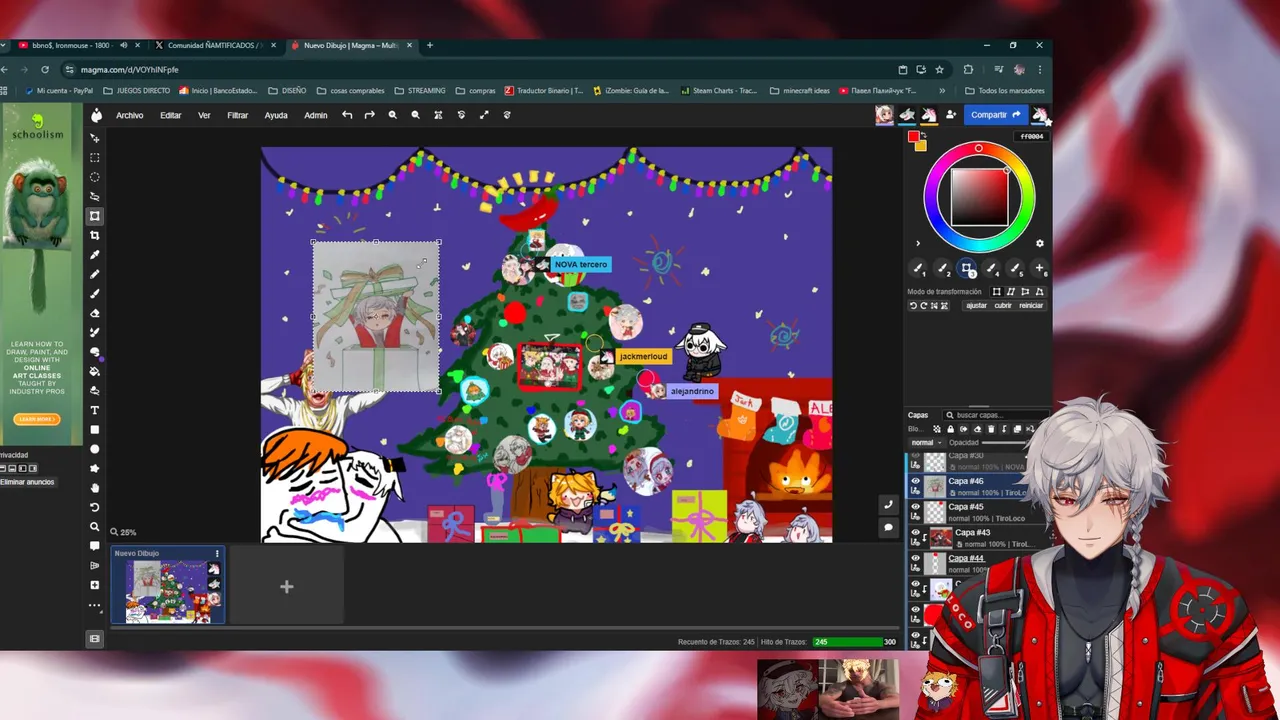Expand hidden bookmarks chevron in Chrome
1280x720 pixels.
pos(941,90)
